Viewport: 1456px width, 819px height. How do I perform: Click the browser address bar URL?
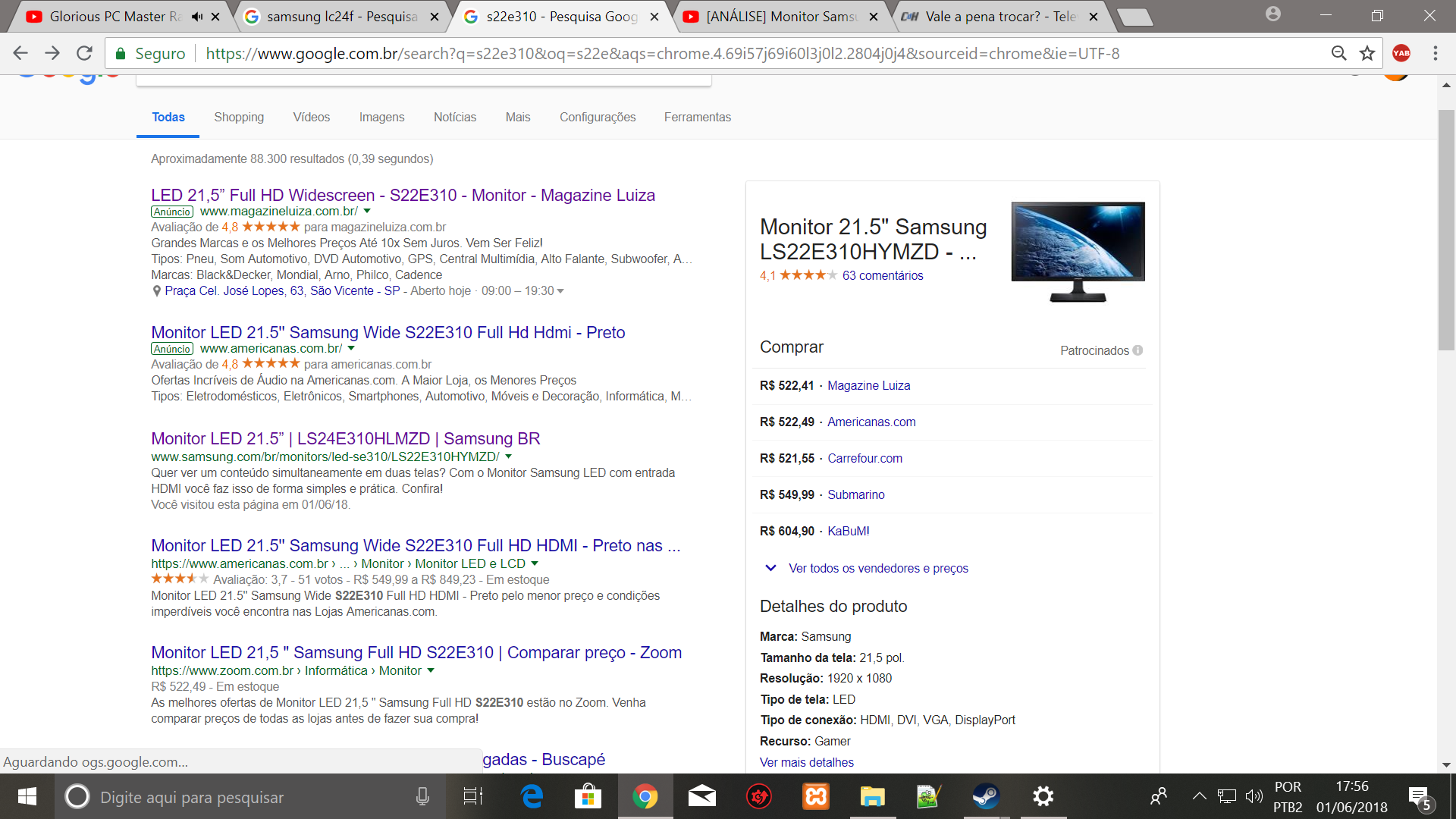662,53
